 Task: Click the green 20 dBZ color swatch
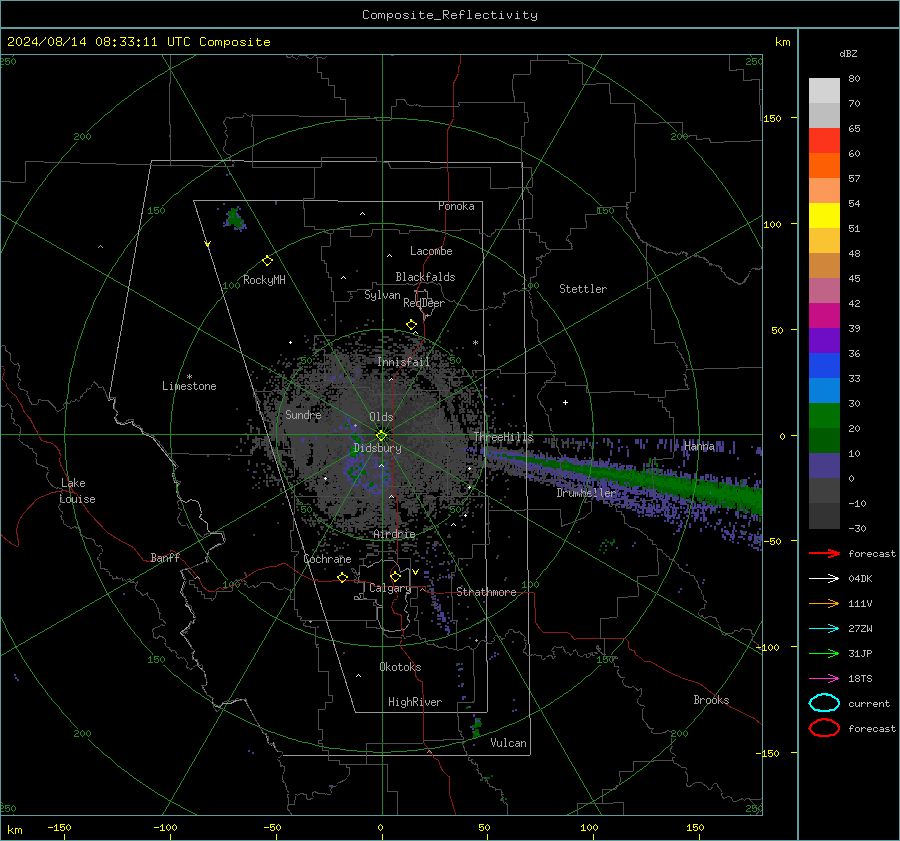[x=824, y=416]
